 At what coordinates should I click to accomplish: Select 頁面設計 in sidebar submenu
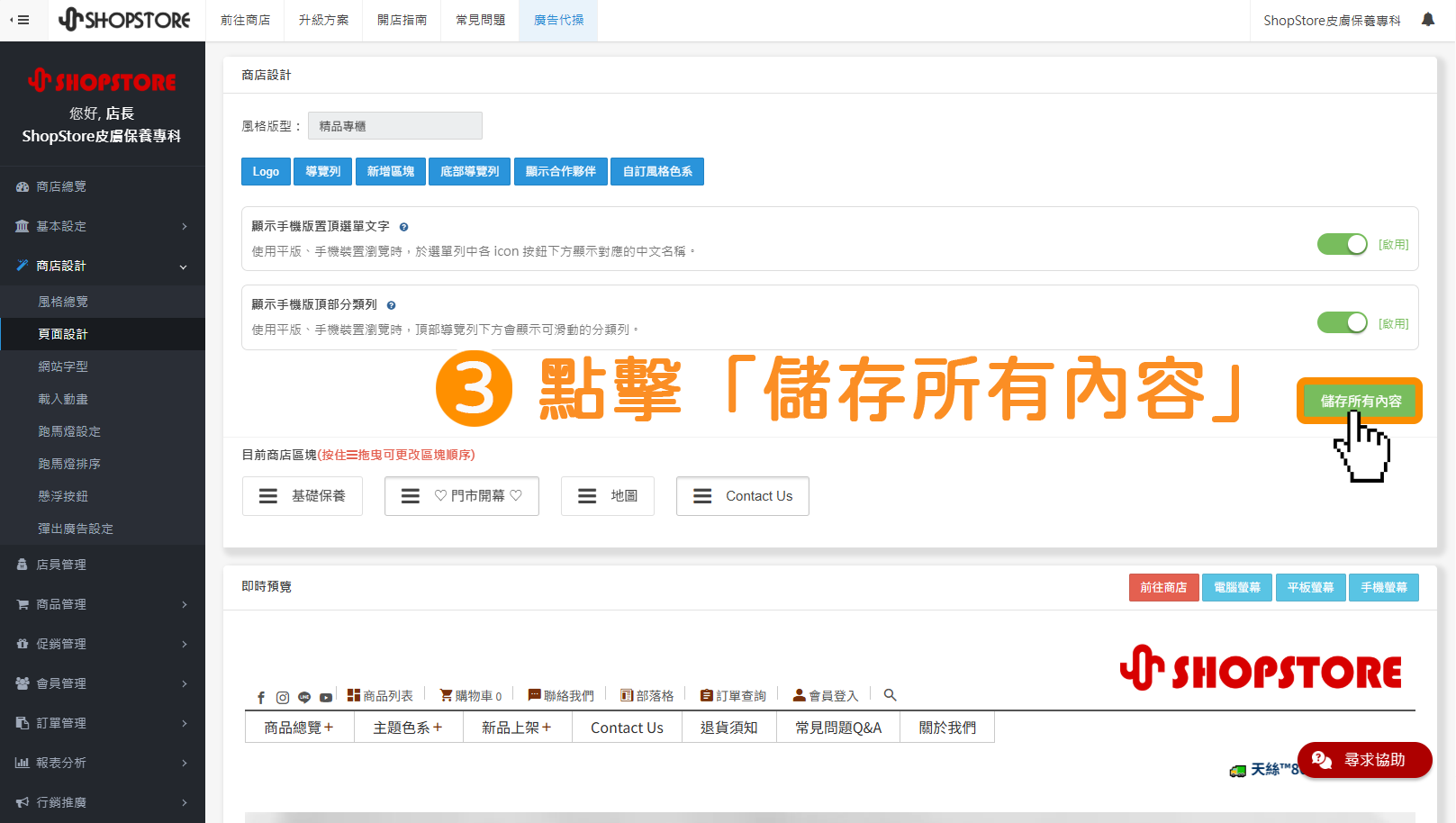[x=103, y=334]
